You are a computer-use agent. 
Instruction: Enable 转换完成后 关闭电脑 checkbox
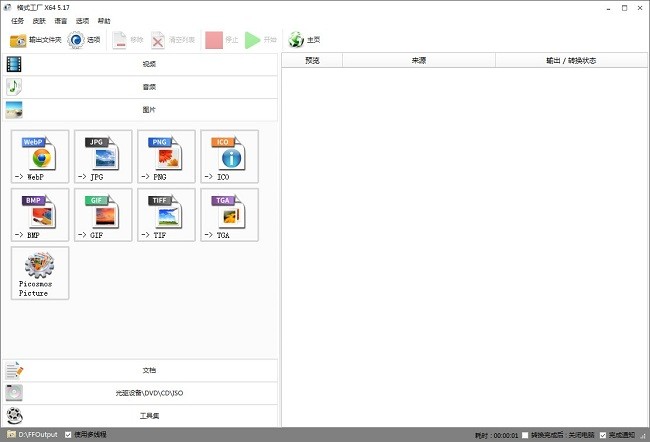pyautogui.click(x=526, y=435)
